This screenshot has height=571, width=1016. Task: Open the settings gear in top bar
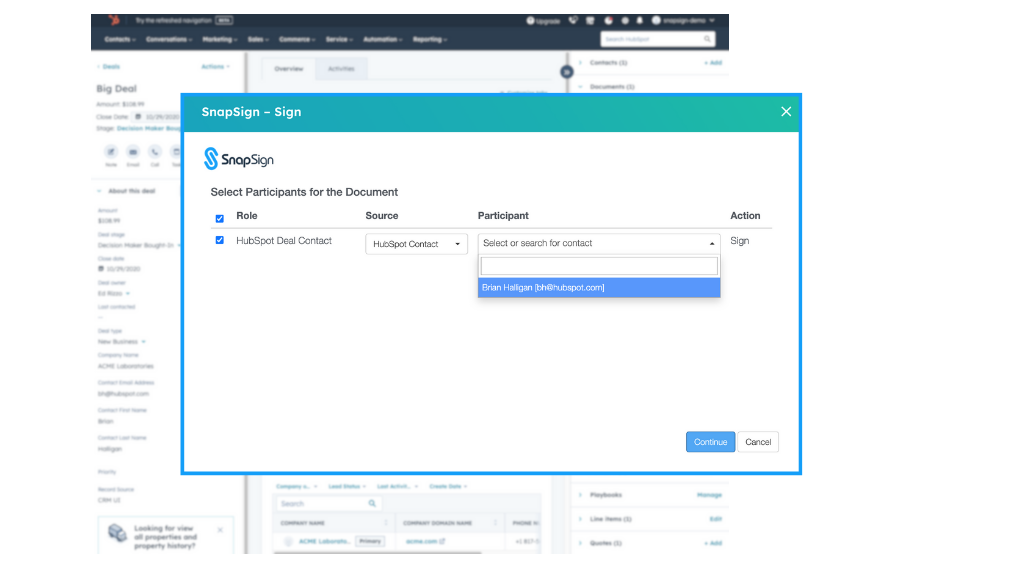coord(625,21)
